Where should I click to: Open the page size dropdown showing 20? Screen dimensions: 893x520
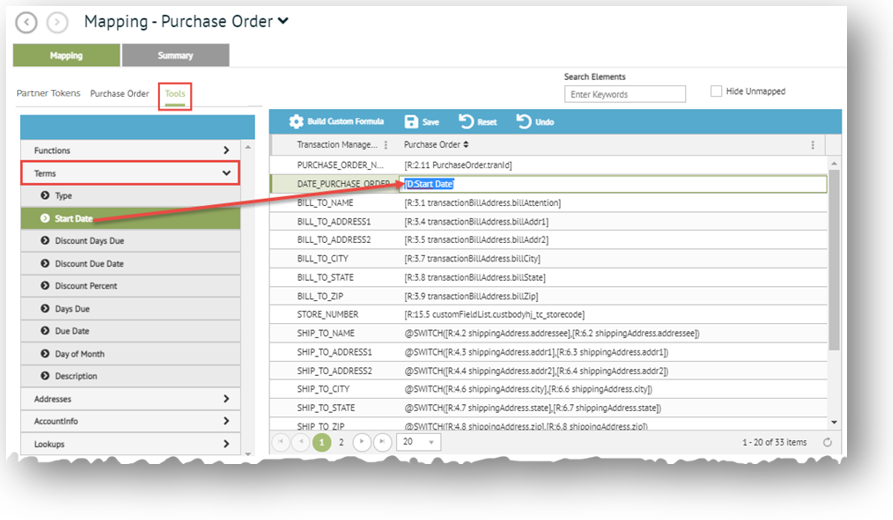[418, 441]
